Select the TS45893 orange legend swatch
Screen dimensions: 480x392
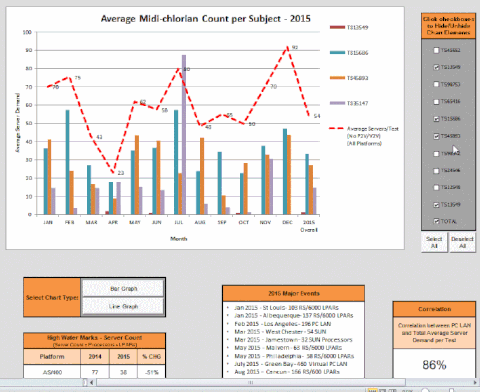[337, 78]
